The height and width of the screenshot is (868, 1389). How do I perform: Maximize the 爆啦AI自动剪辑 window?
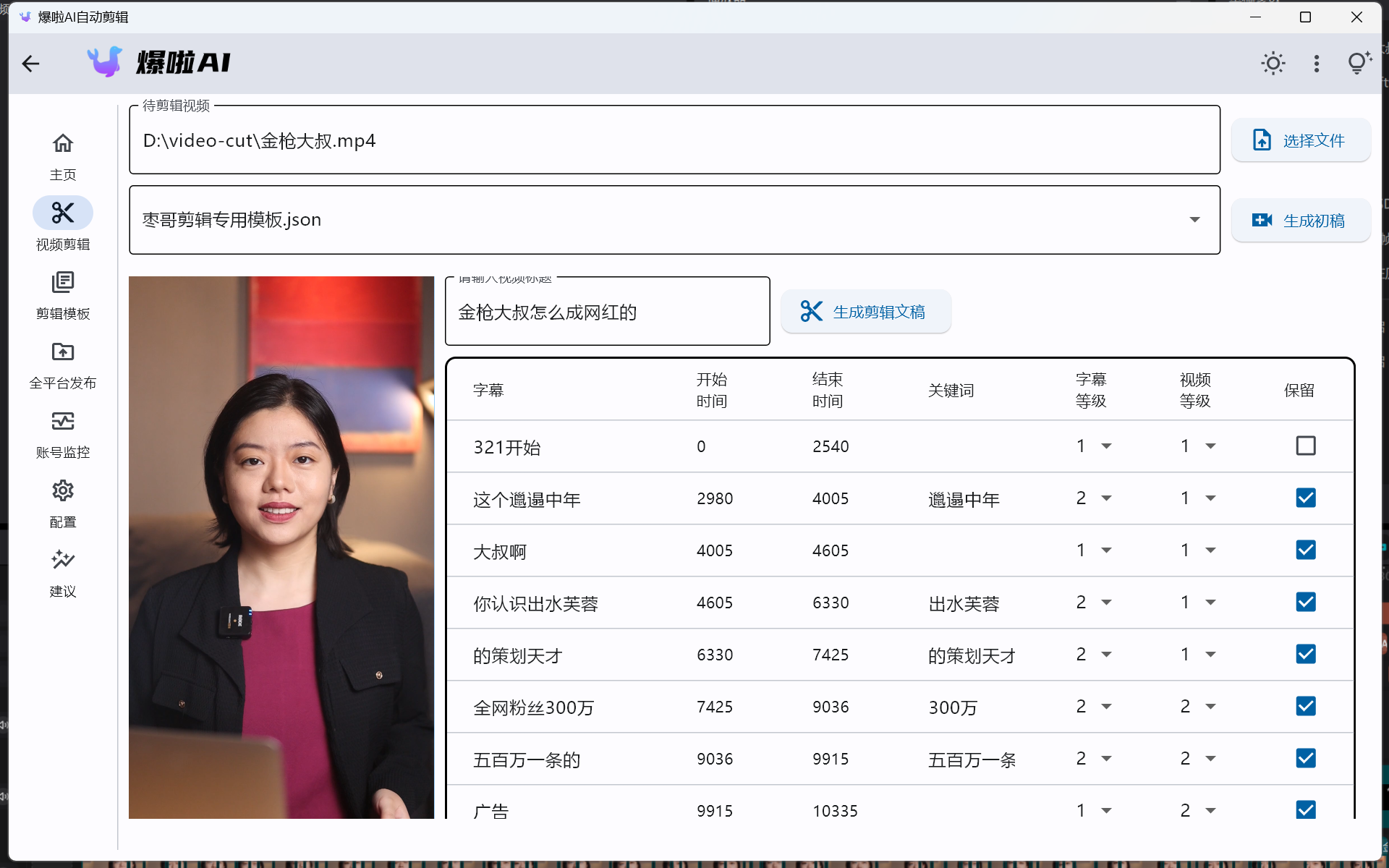pyautogui.click(x=1305, y=17)
